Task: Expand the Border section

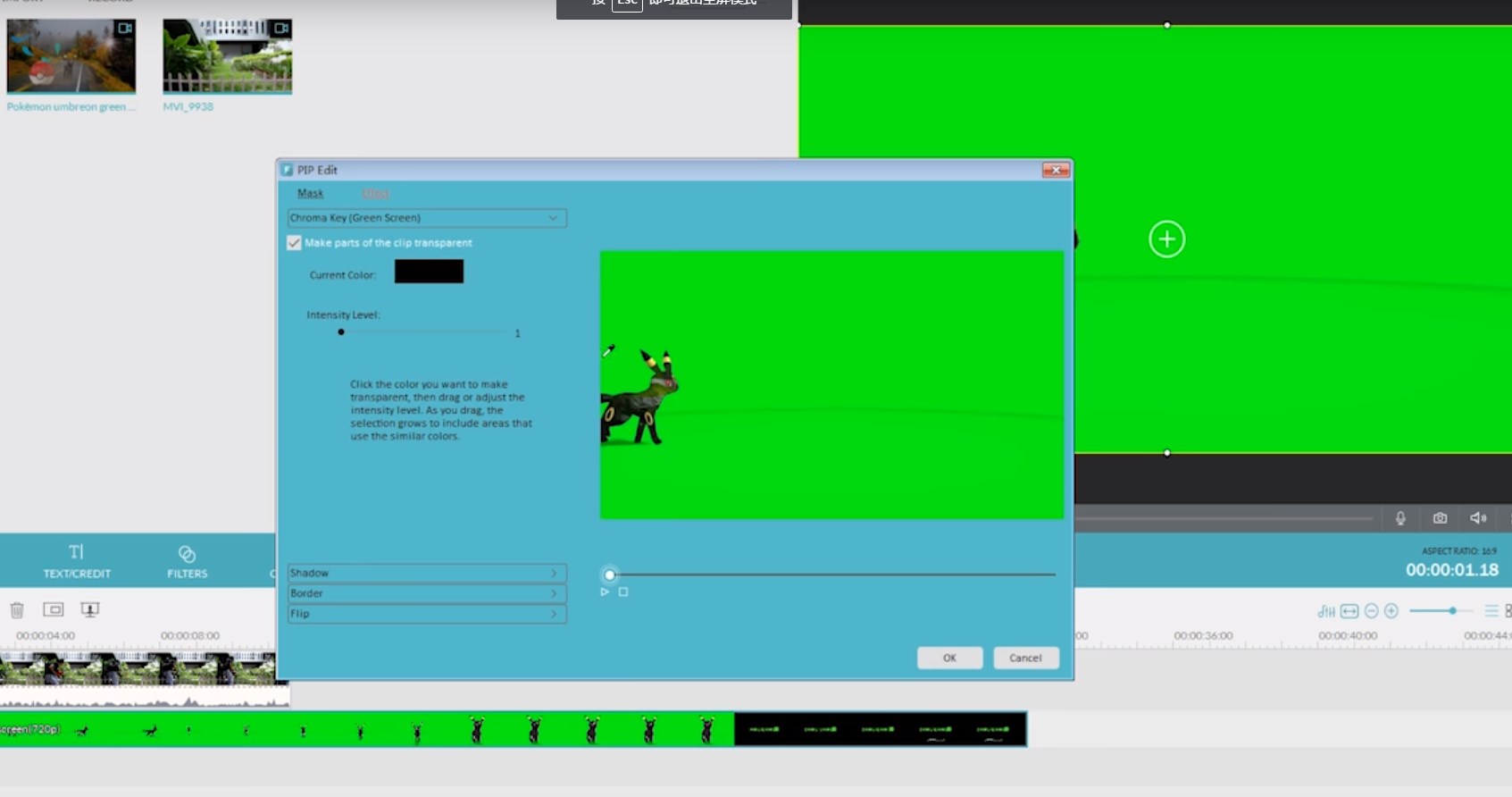Action: click(427, 593)
